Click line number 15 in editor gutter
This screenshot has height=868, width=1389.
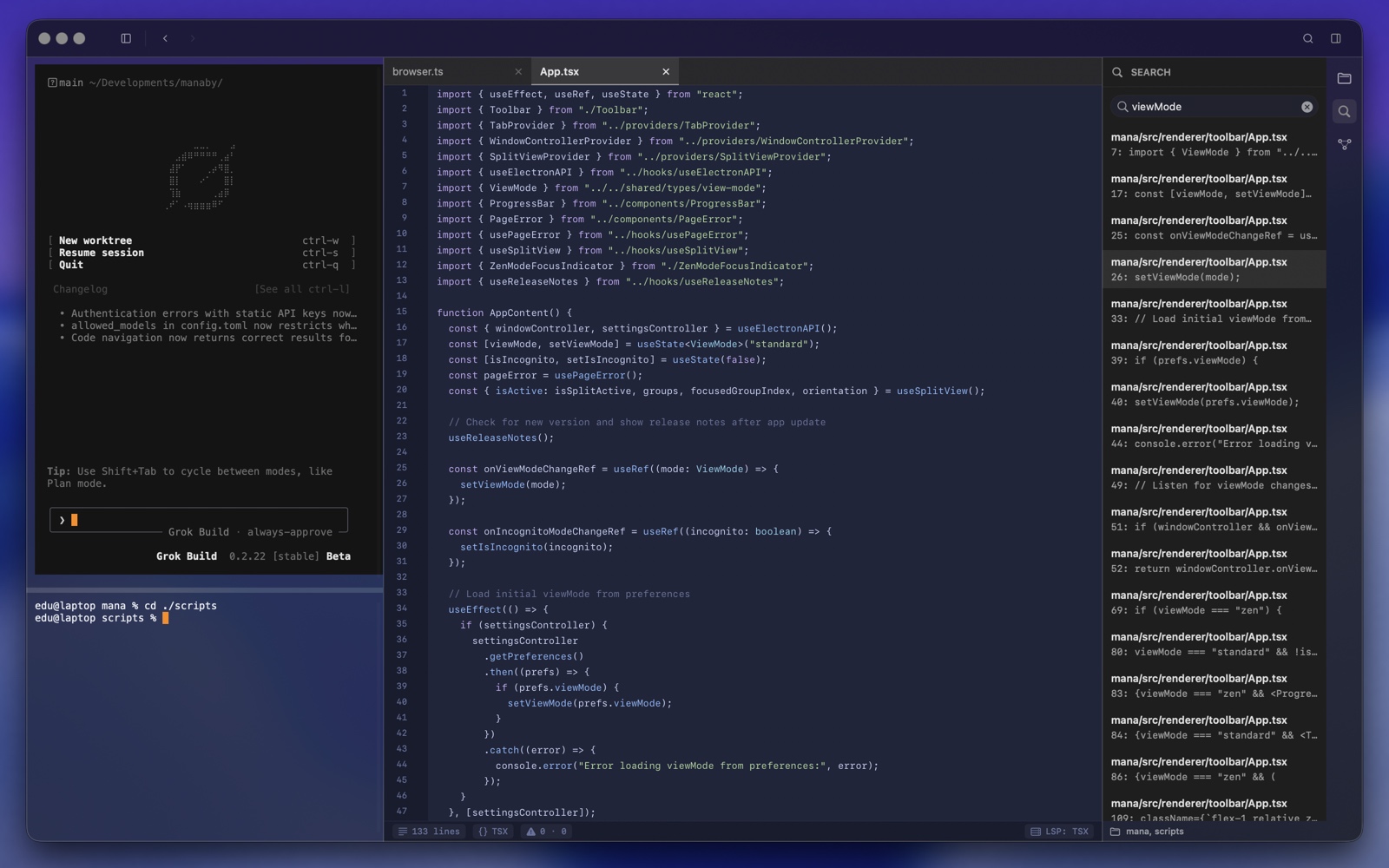tap(402, 312)
